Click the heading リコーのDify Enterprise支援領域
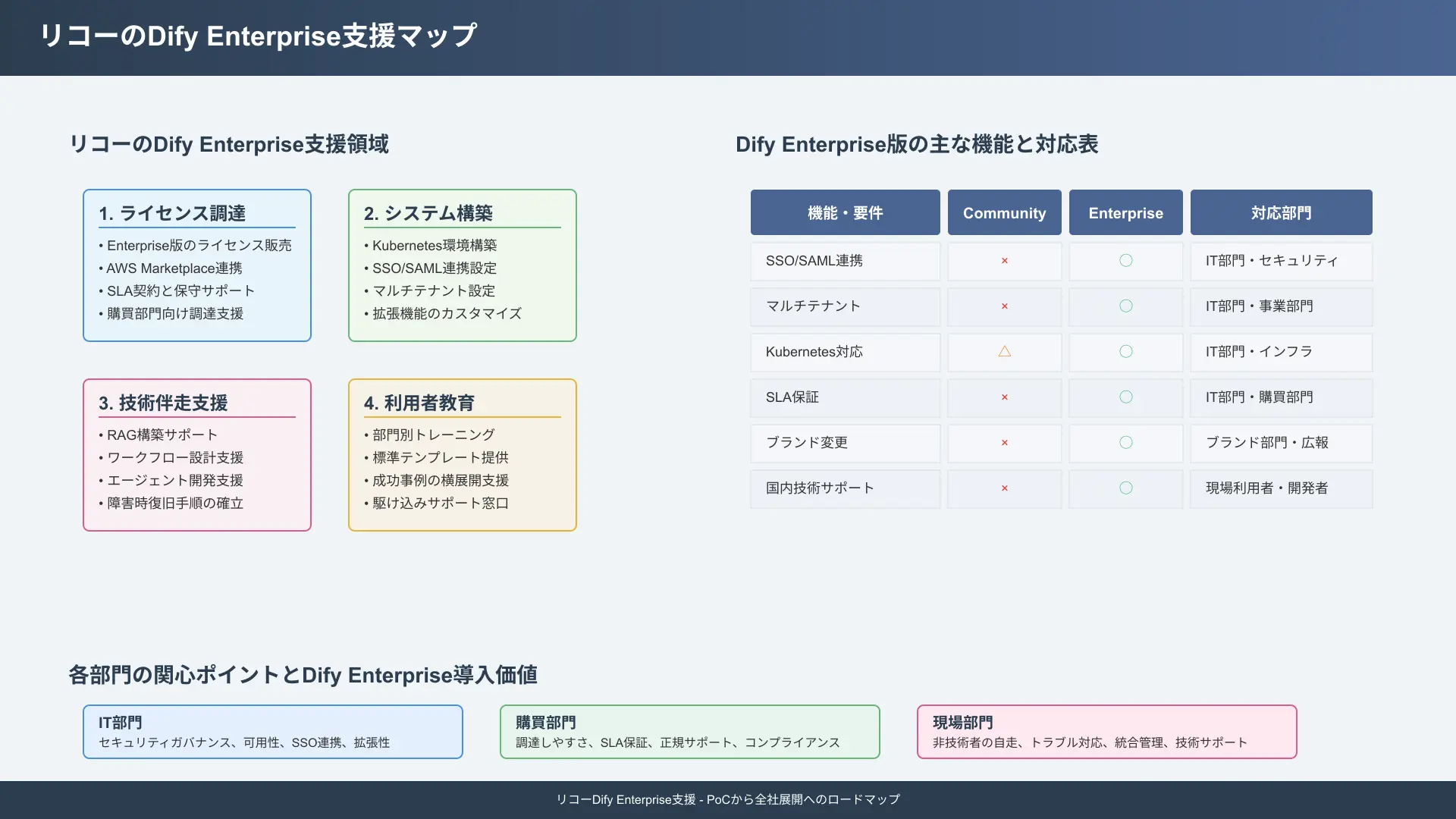Screen dimensions: 1456x819 coord(229,144)
